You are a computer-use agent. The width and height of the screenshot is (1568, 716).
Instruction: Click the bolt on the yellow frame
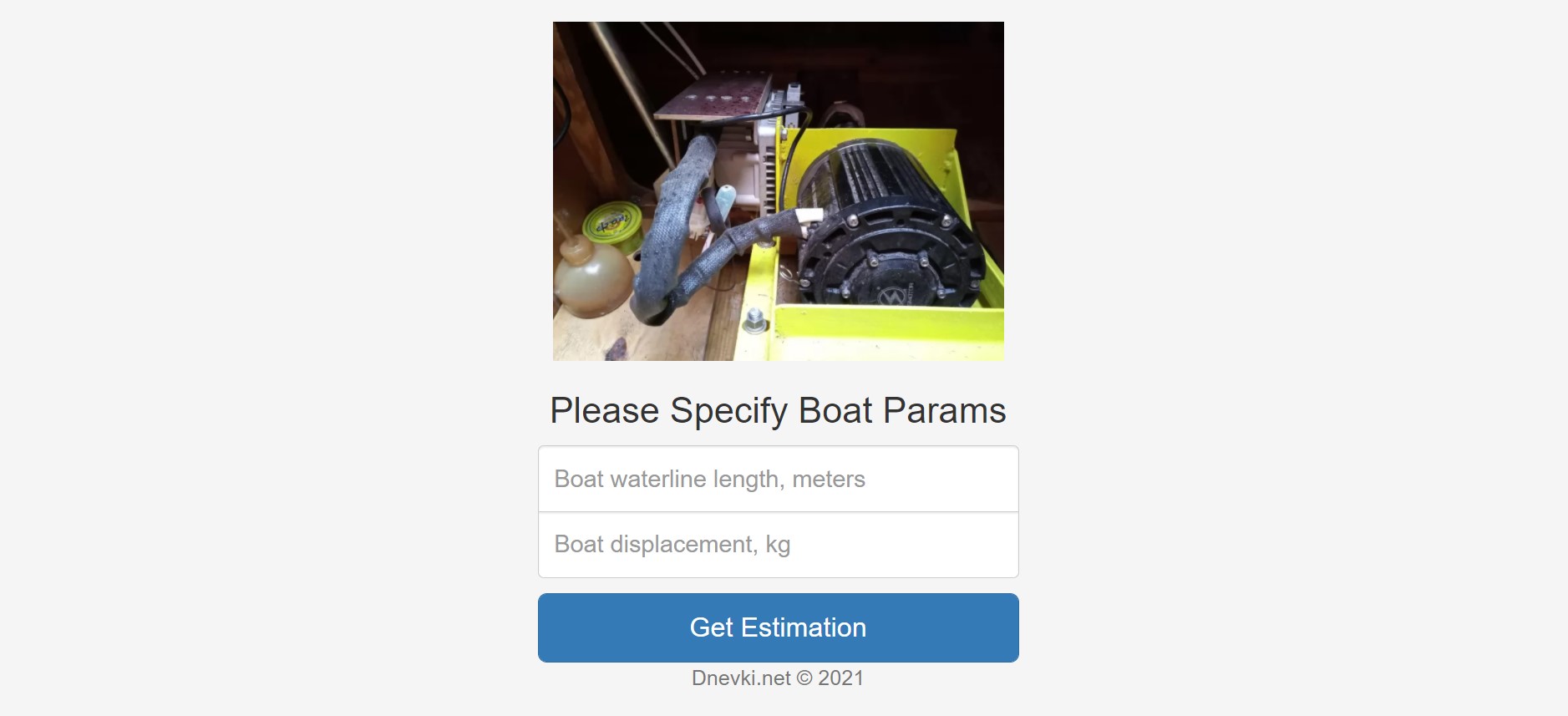[x=754, y=318]
